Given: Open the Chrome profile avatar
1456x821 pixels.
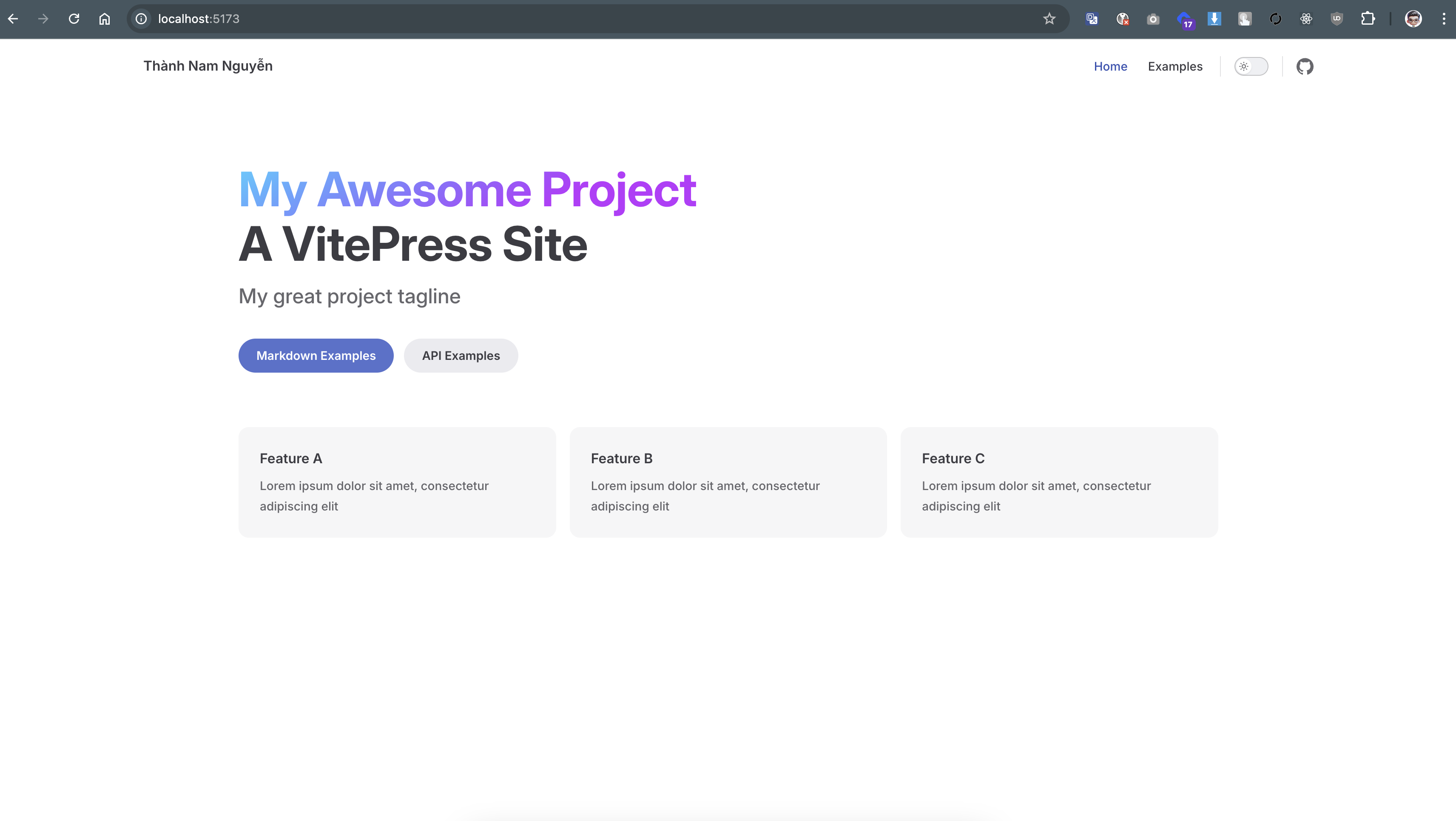Looking at the screenshot, I should pos(1413,19).
